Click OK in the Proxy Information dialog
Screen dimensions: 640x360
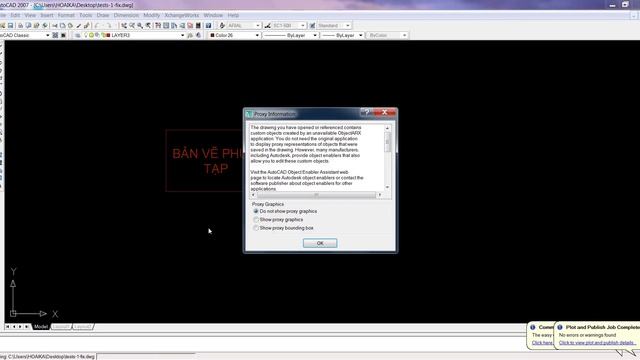coord(320,243)
